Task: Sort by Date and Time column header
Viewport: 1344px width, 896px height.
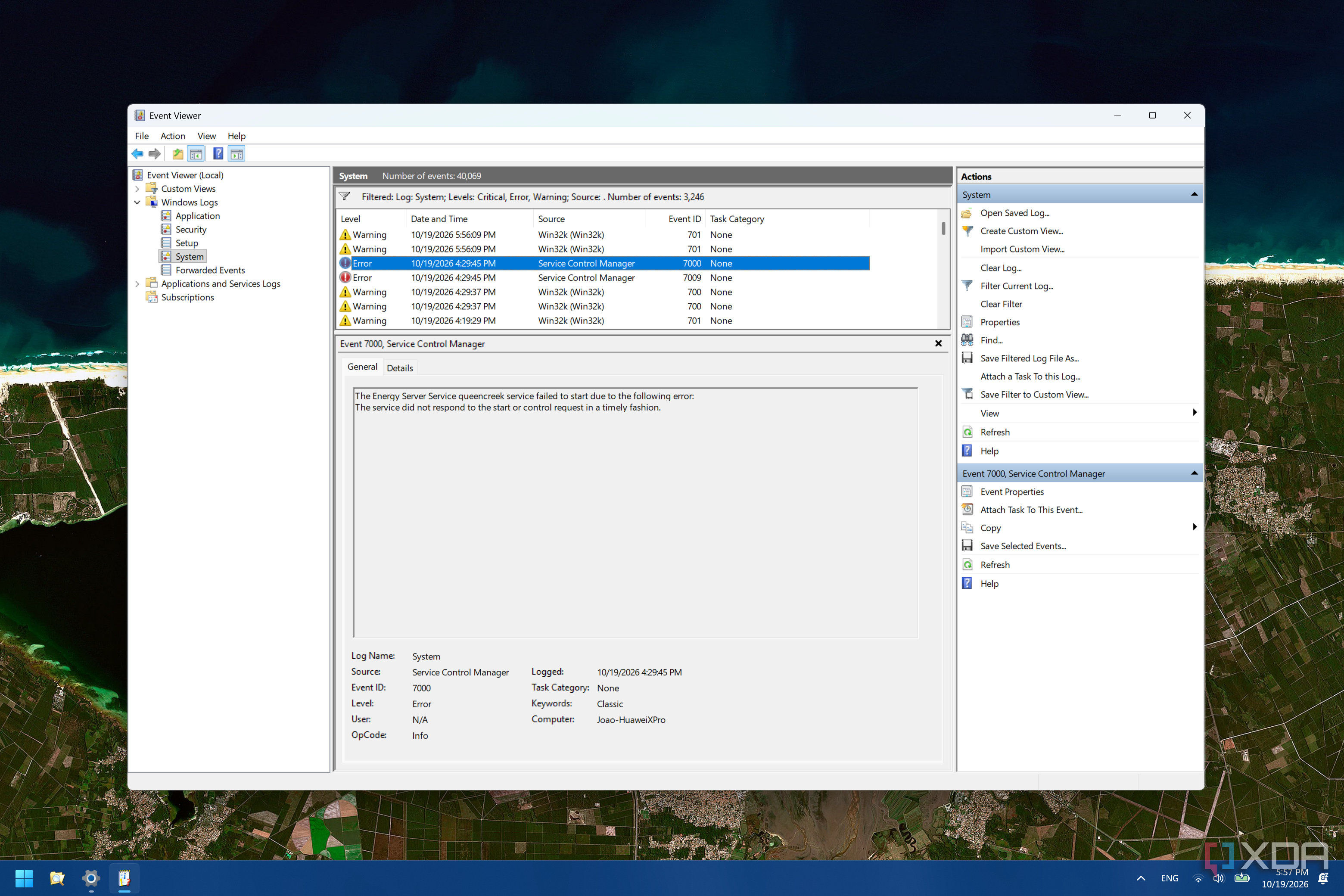Action: point(470,219)
